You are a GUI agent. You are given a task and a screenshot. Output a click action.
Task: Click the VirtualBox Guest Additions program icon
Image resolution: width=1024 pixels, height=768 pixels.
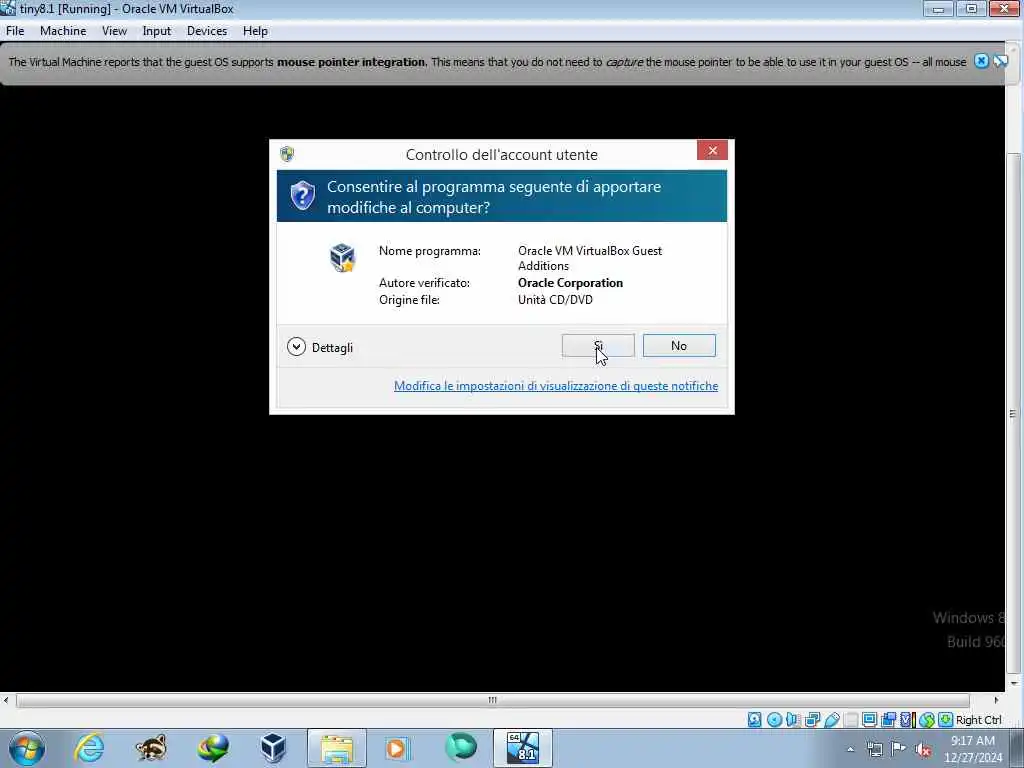click(x=342, y=257)
